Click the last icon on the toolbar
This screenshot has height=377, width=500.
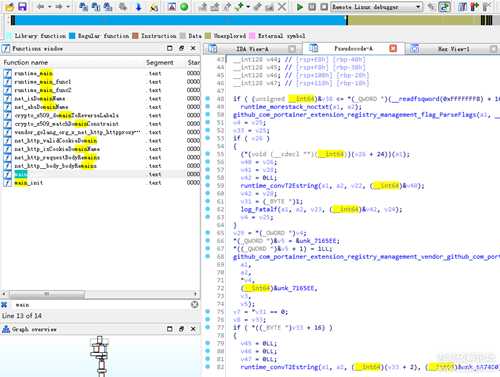click(487, 6)
